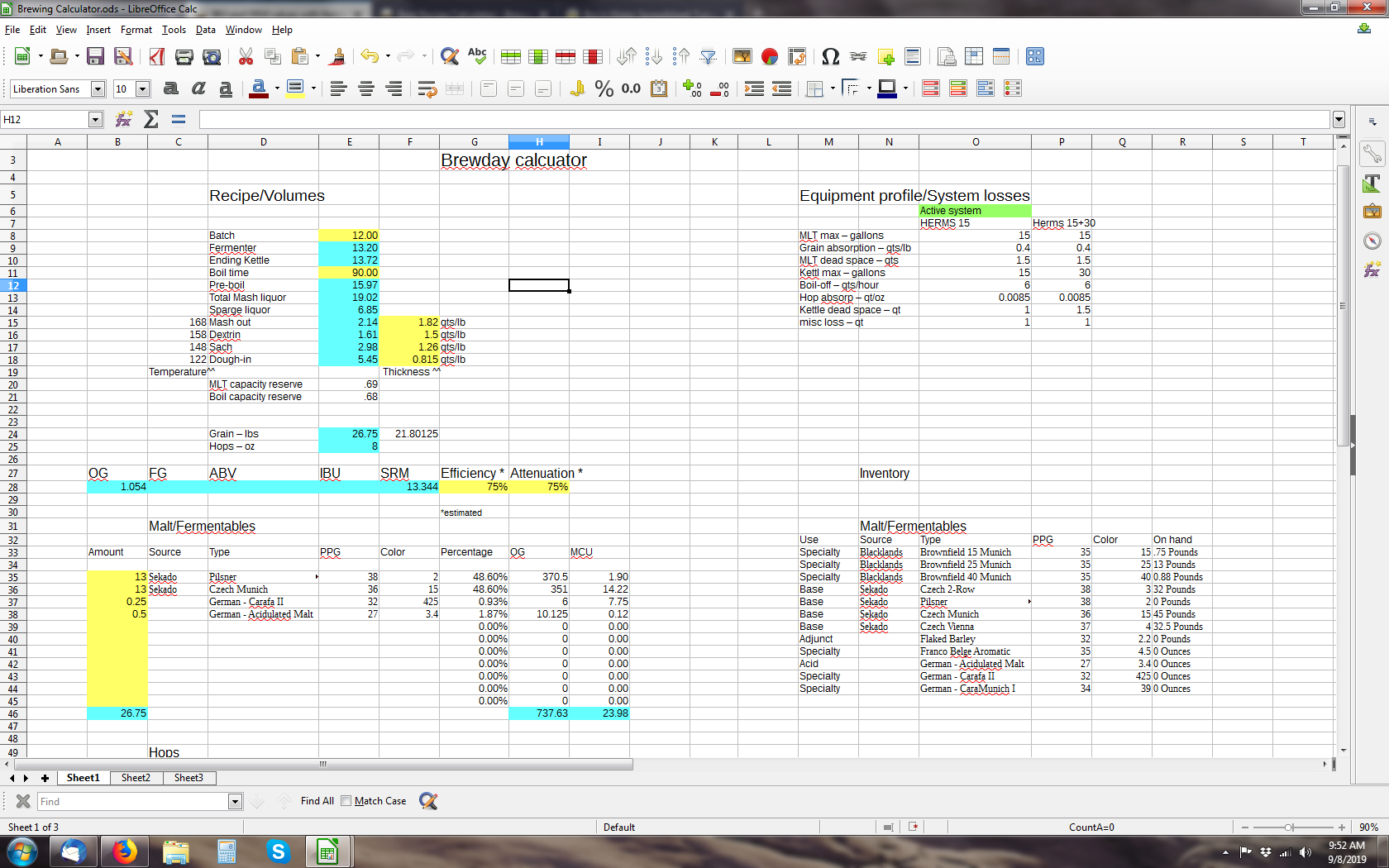Screen dimensions: 1389x868
Task: Click the Italic formatting icon
Action: [x=198, y=88]
